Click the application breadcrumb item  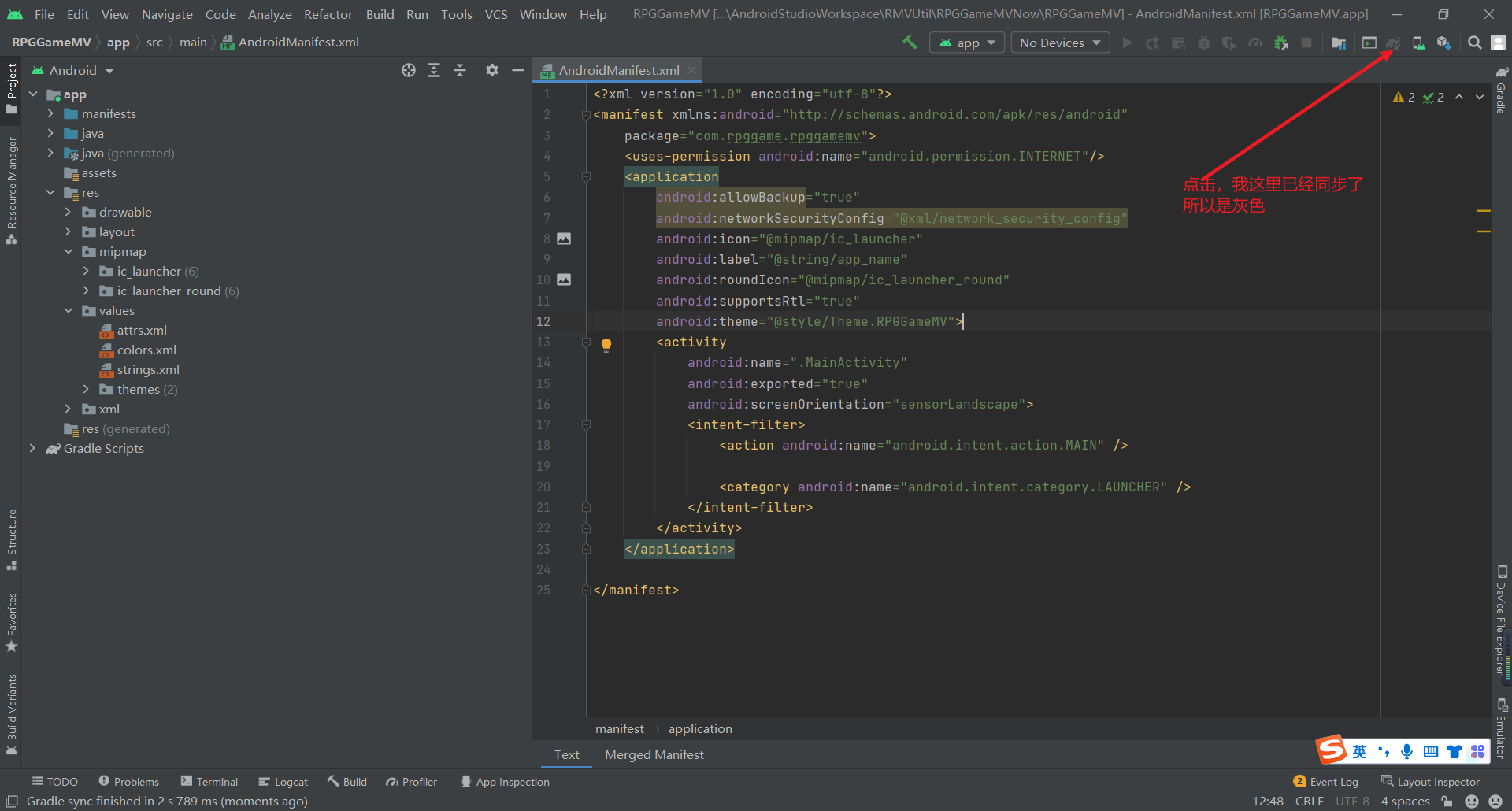[700, 728]
